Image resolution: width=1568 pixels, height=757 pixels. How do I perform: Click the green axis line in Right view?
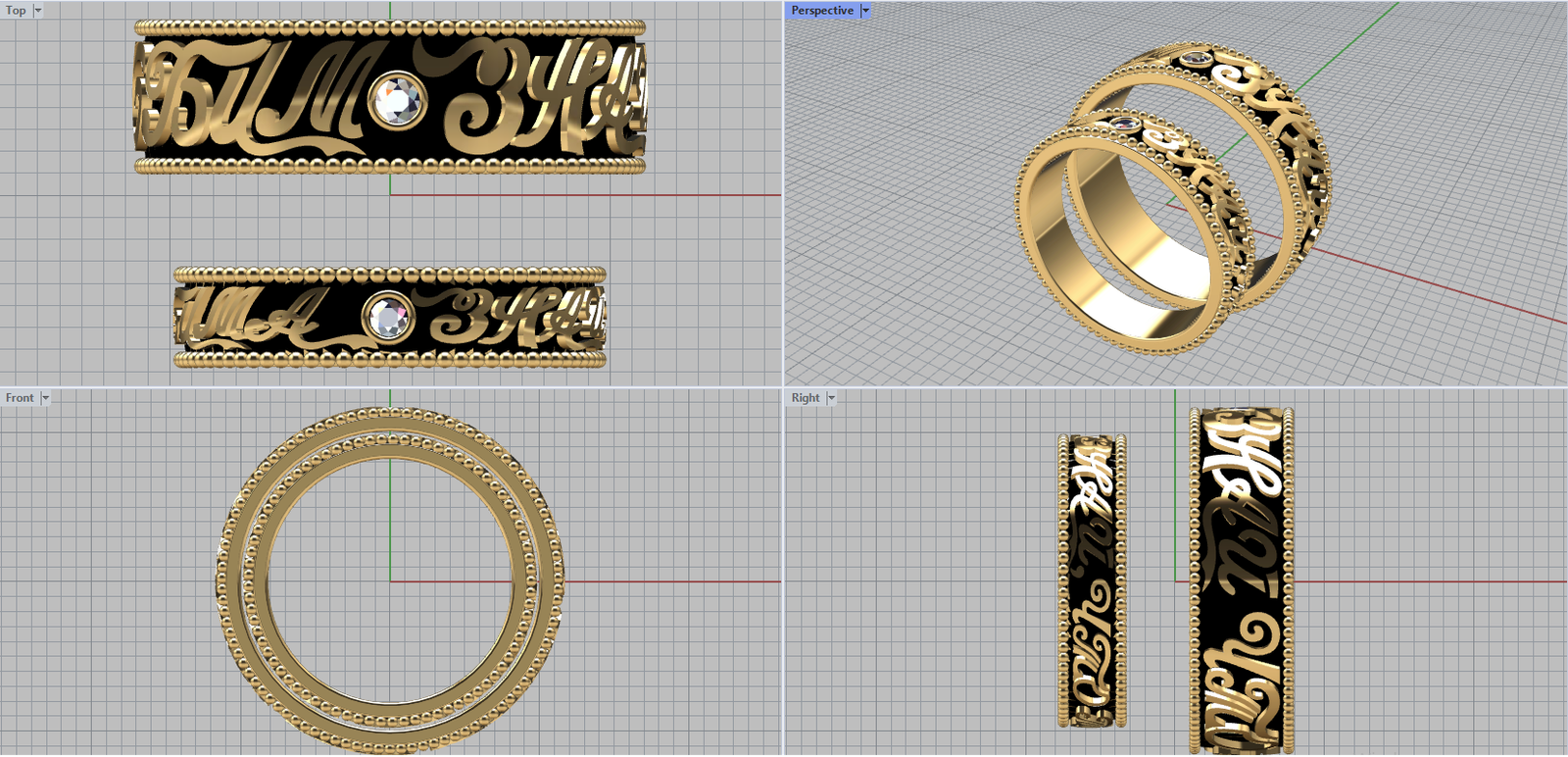[1175, 490]
